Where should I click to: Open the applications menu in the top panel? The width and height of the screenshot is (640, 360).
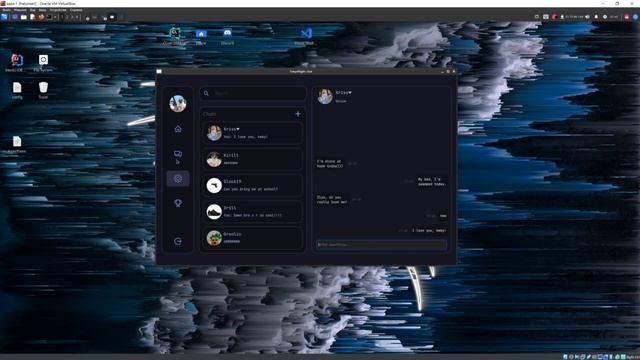[x=4, y=17]
